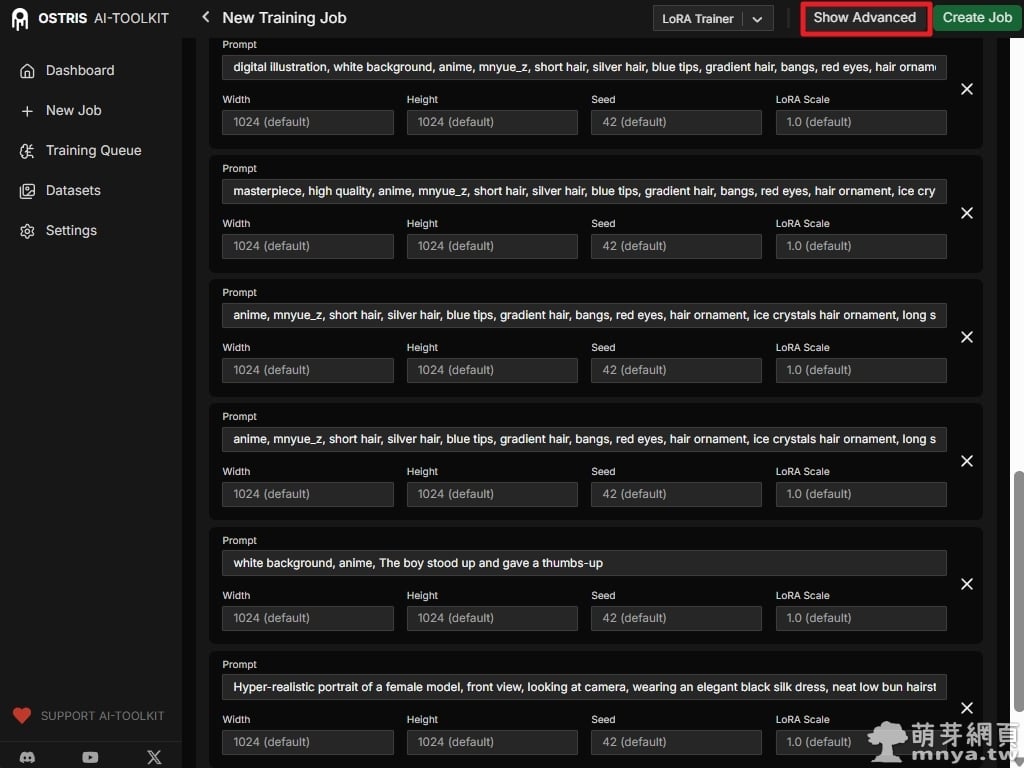Click the Create Job button
This screenshot has width=1024, height=768.
[977, 18]
